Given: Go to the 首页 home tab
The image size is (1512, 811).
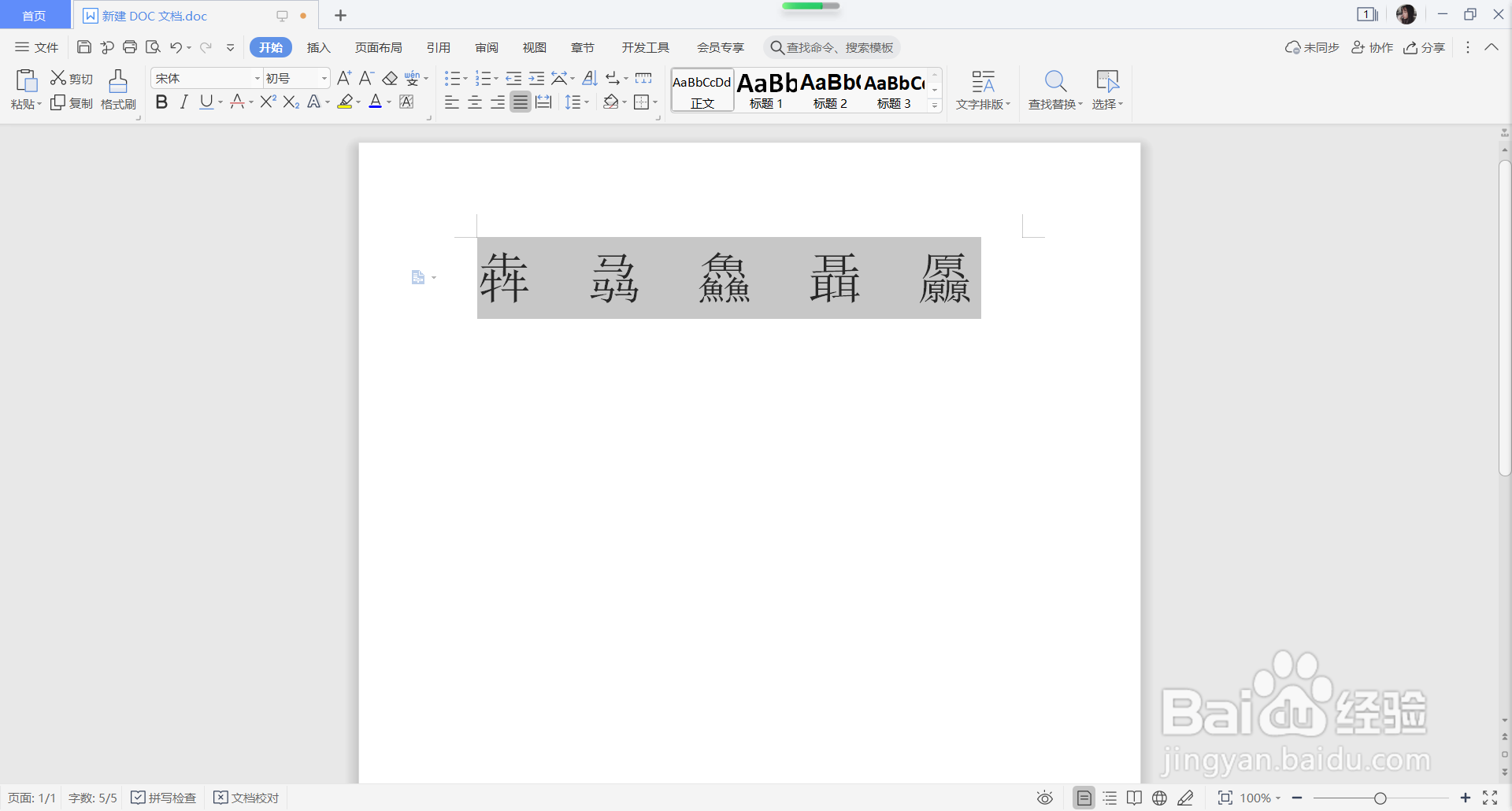Looking at the screenshot, I should (35, 16).
